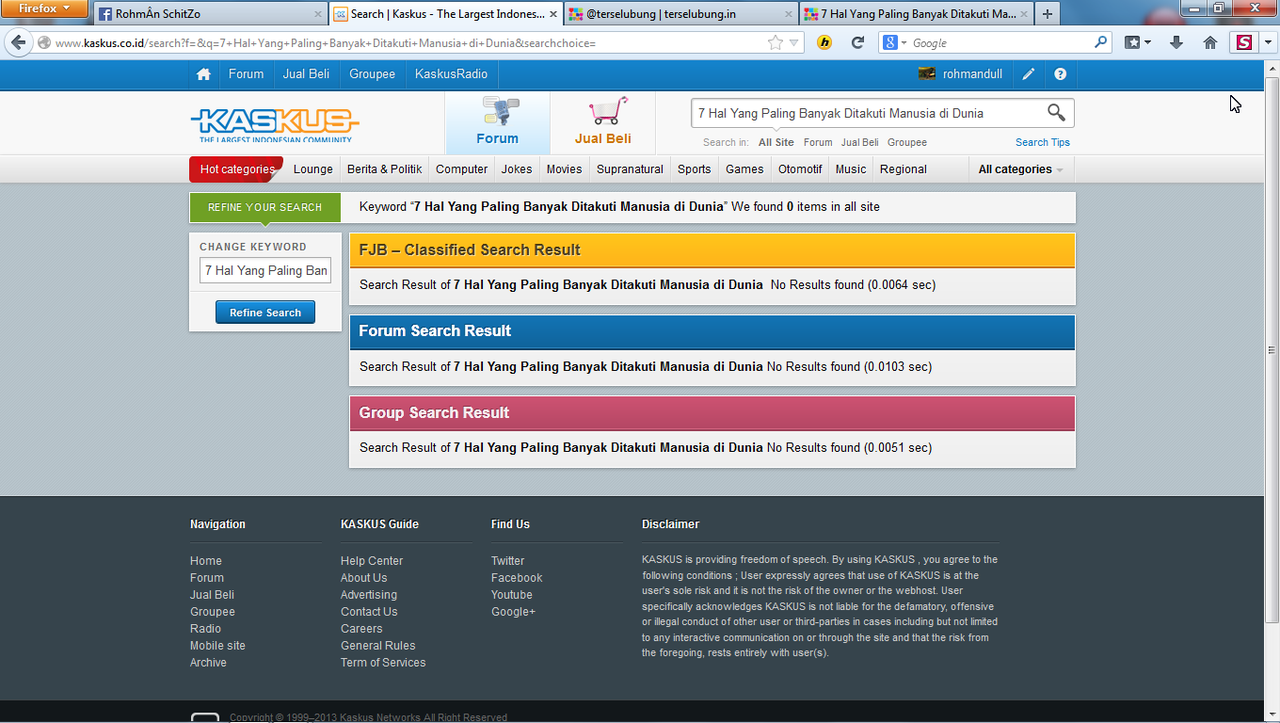Click the red S addon icon in toolbar
1280x723 pixels.
pos(1244,43)
